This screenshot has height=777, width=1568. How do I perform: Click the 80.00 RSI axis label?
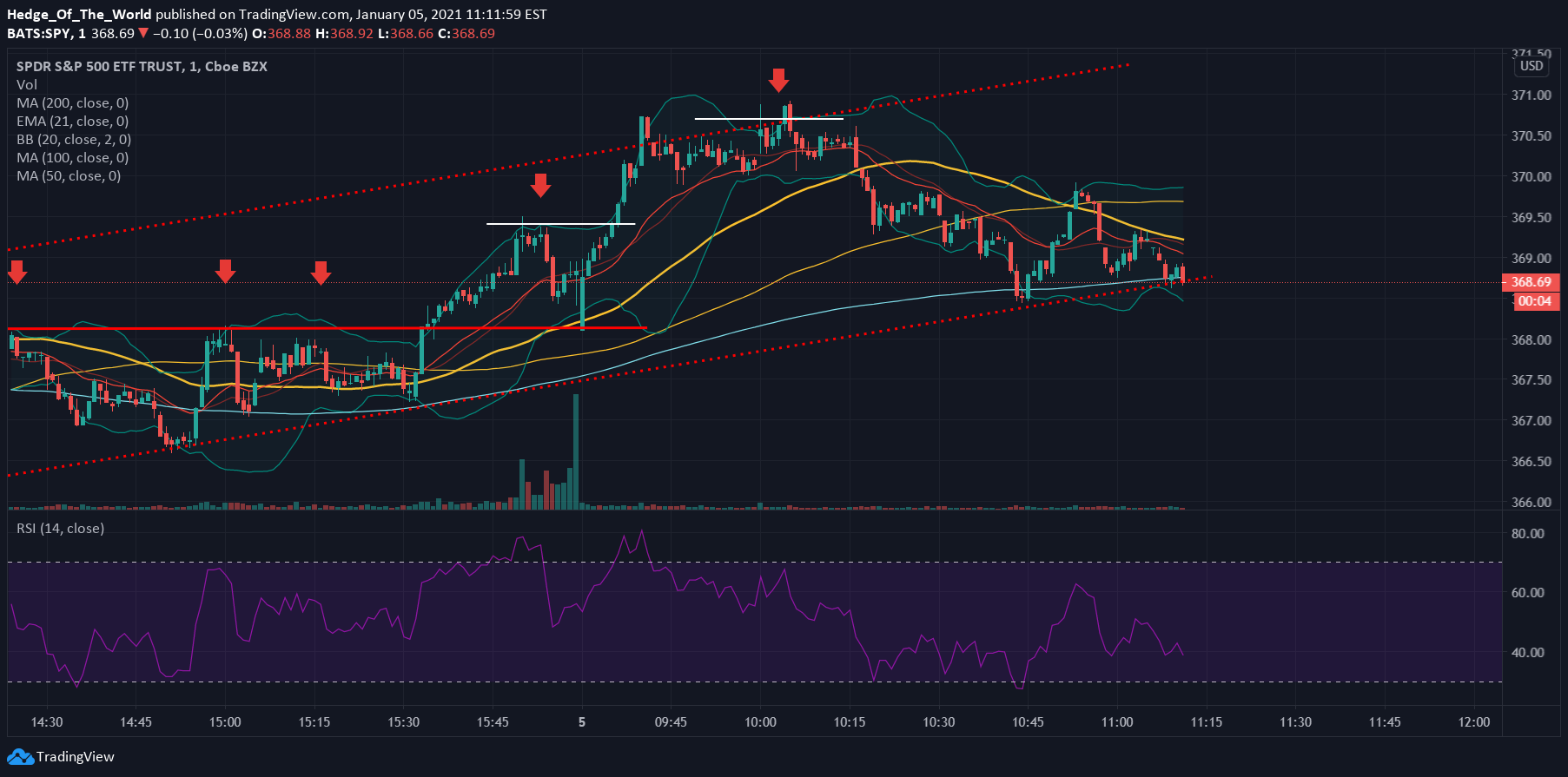click(1528, 534)
